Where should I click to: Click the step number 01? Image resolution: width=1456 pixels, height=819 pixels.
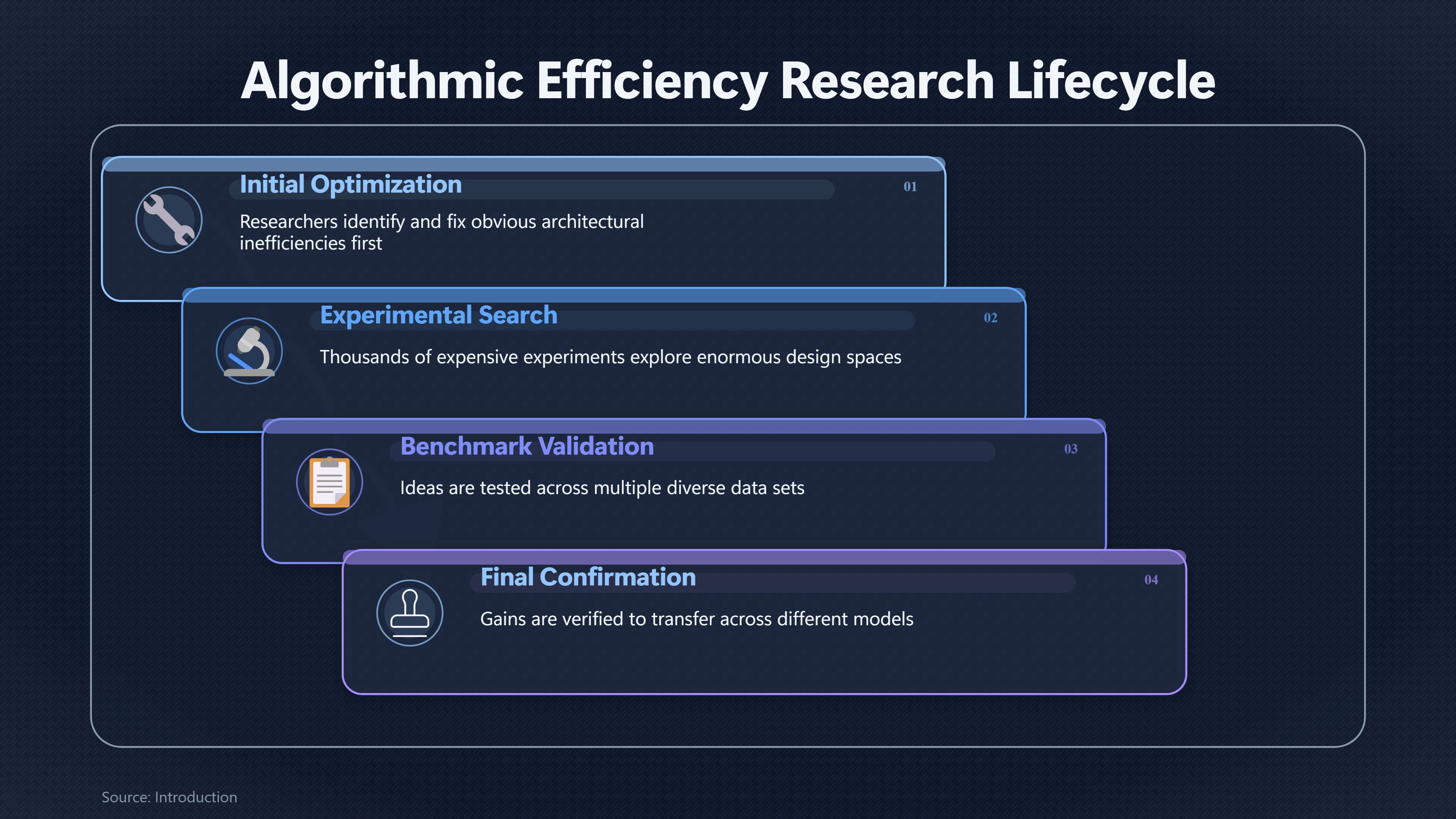pos(910,187)
